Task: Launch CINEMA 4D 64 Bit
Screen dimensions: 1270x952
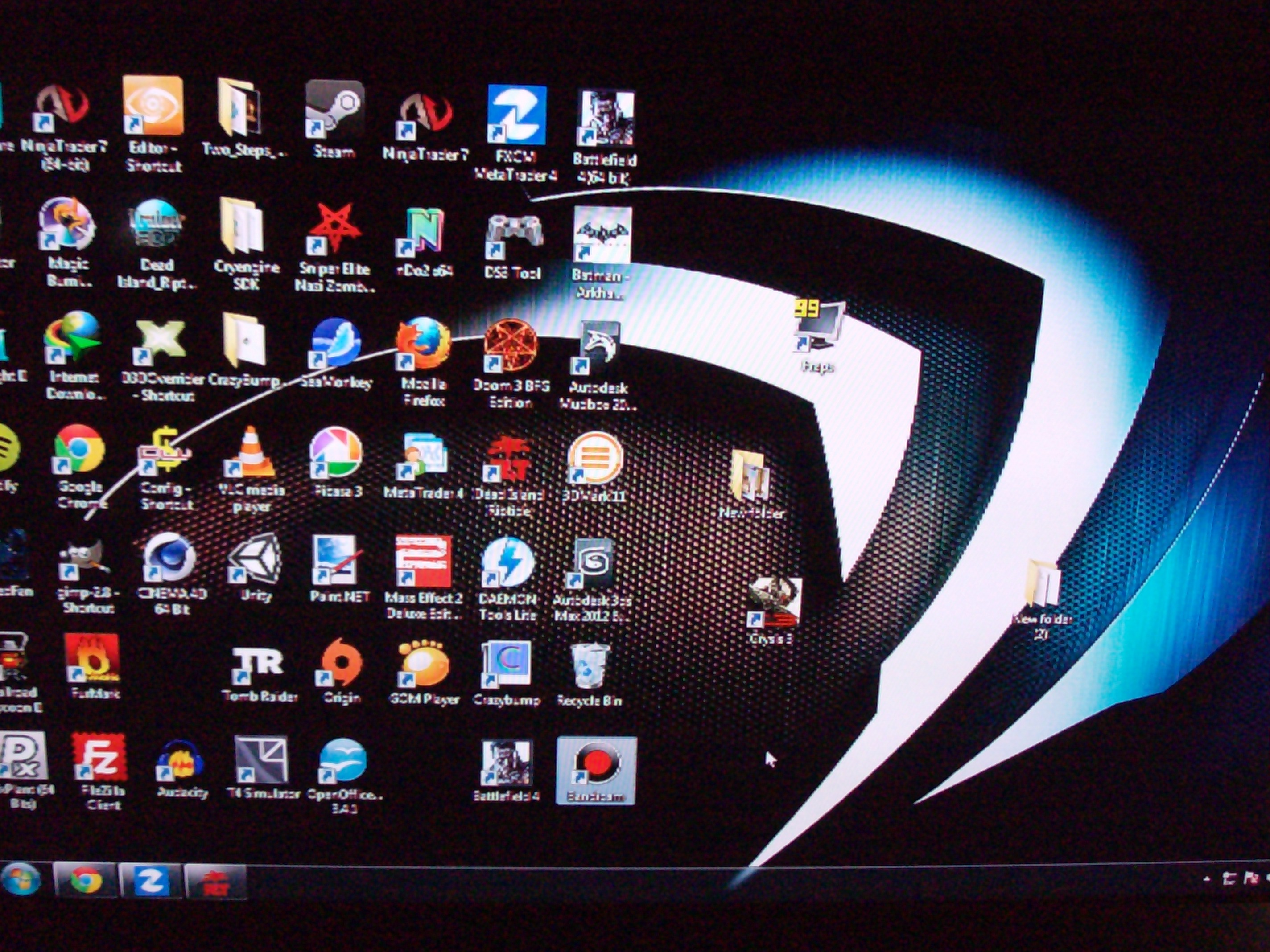Action: tap(170, 574)
